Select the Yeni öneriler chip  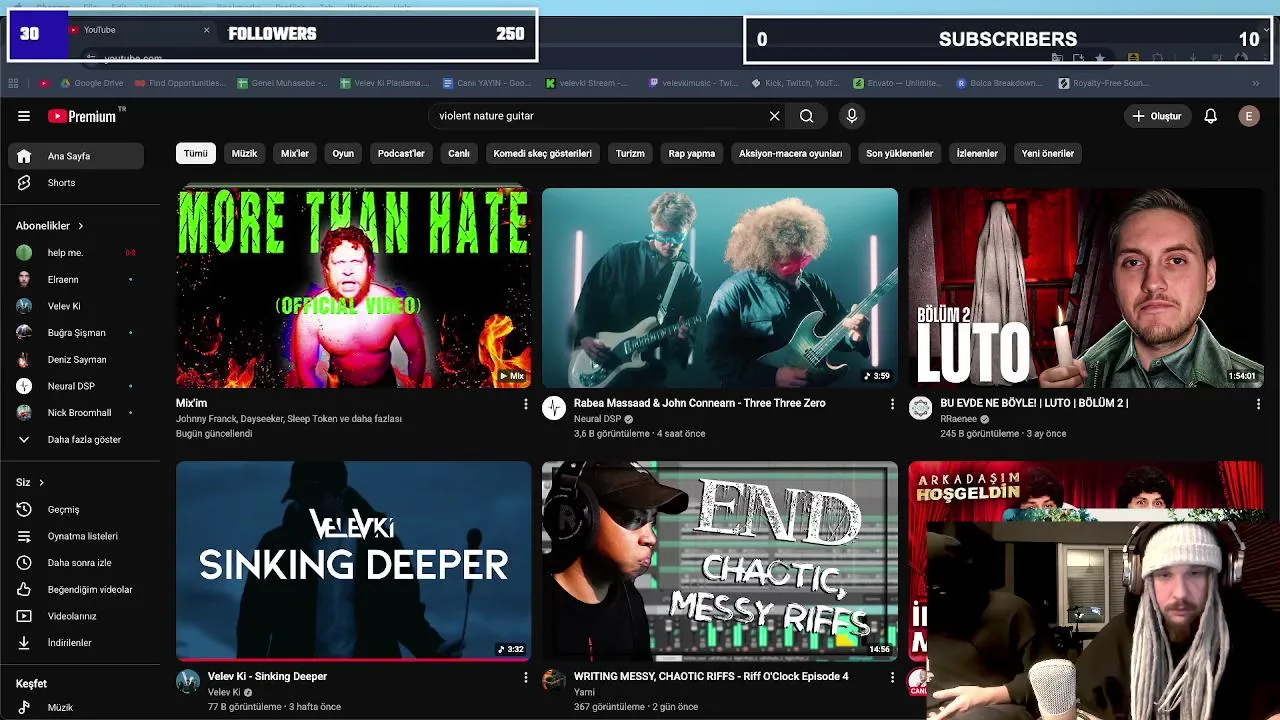pyautogui.click(x=1047, y=154)
